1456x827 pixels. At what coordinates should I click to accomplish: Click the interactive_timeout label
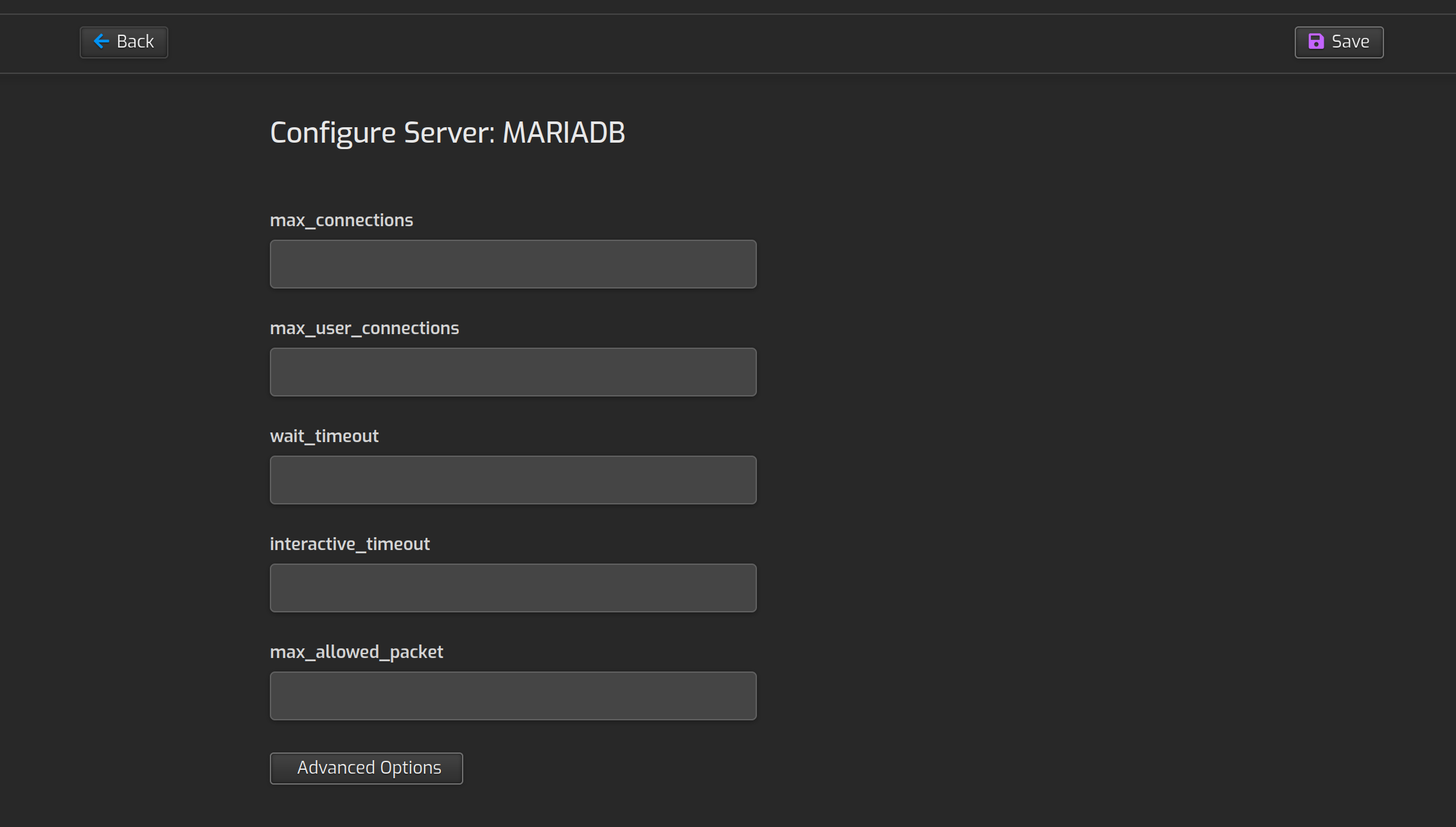coord(350,544)
